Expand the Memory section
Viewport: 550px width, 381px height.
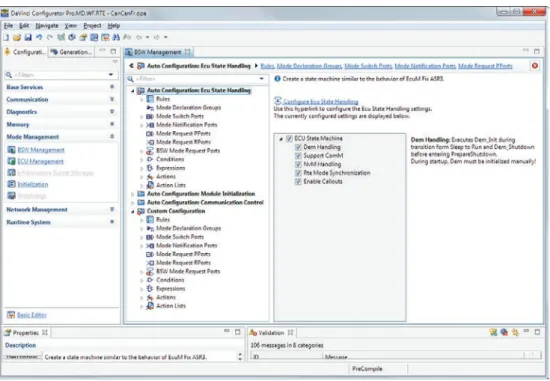112,124
